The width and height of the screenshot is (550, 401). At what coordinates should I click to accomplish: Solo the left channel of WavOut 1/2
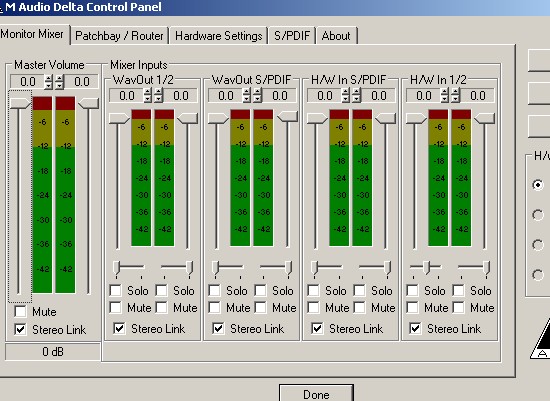pos(115,290)
